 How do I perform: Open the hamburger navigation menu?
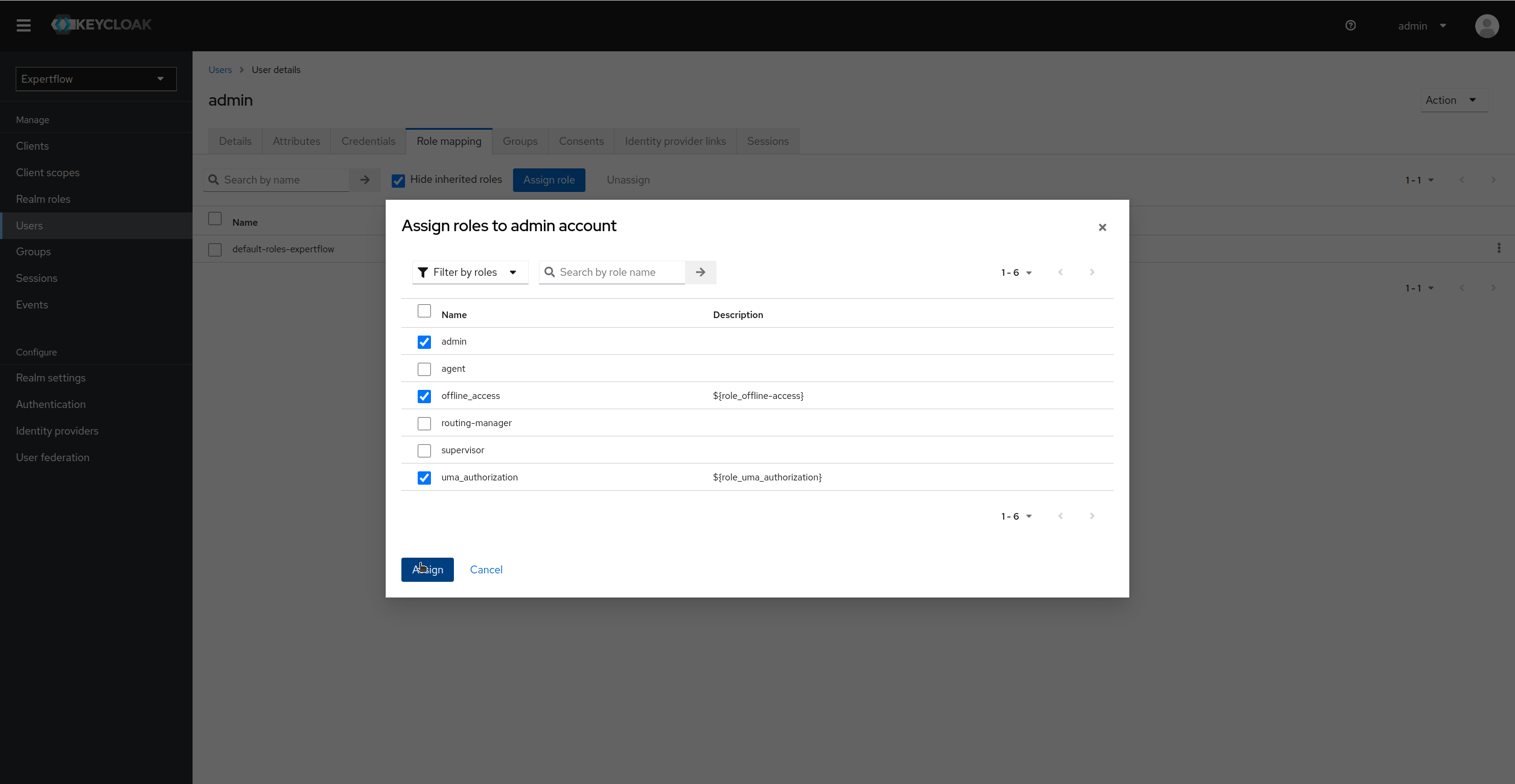(24, 25)
